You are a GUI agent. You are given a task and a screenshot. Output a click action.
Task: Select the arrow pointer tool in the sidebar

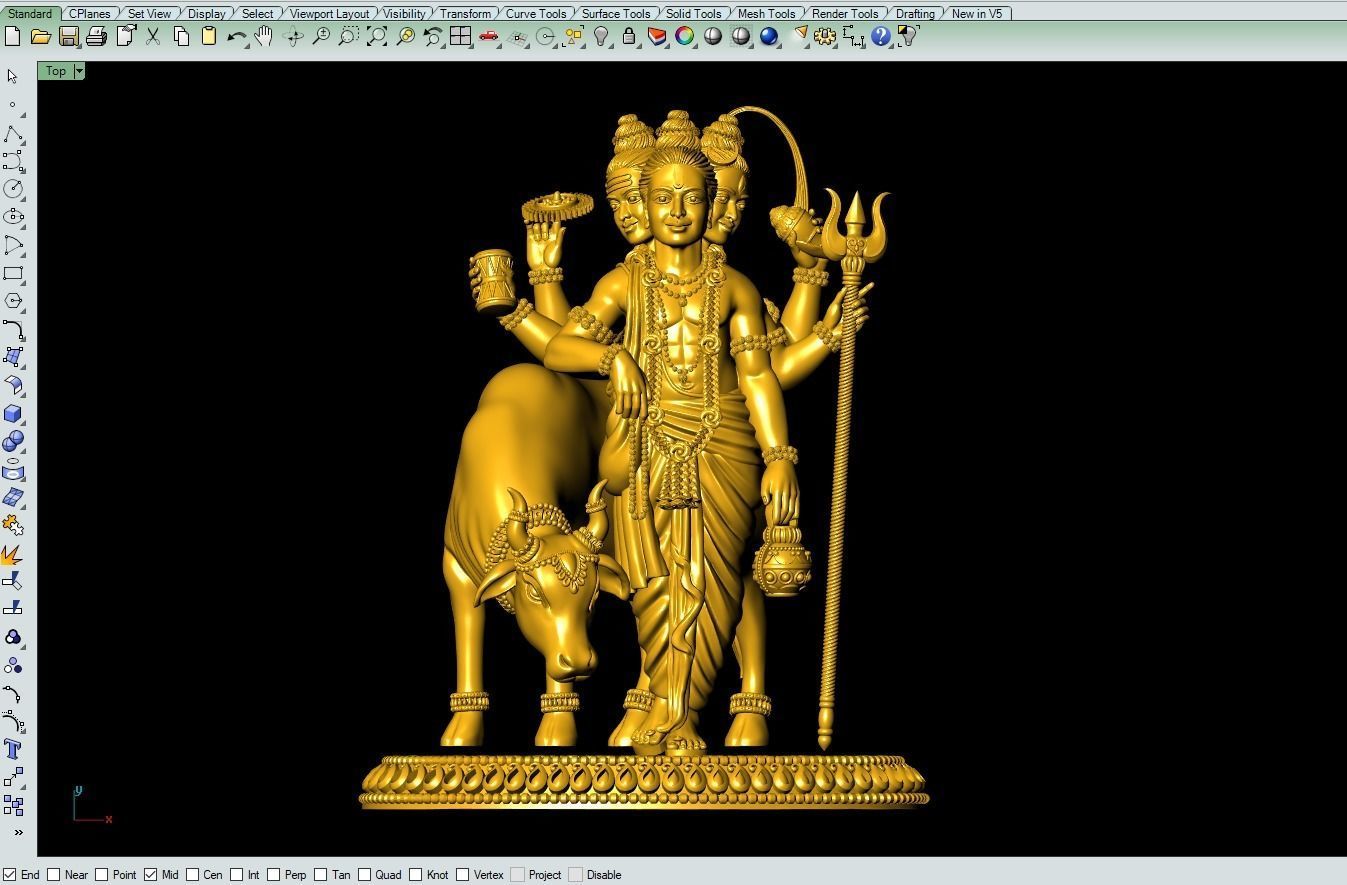click(13, 76)
